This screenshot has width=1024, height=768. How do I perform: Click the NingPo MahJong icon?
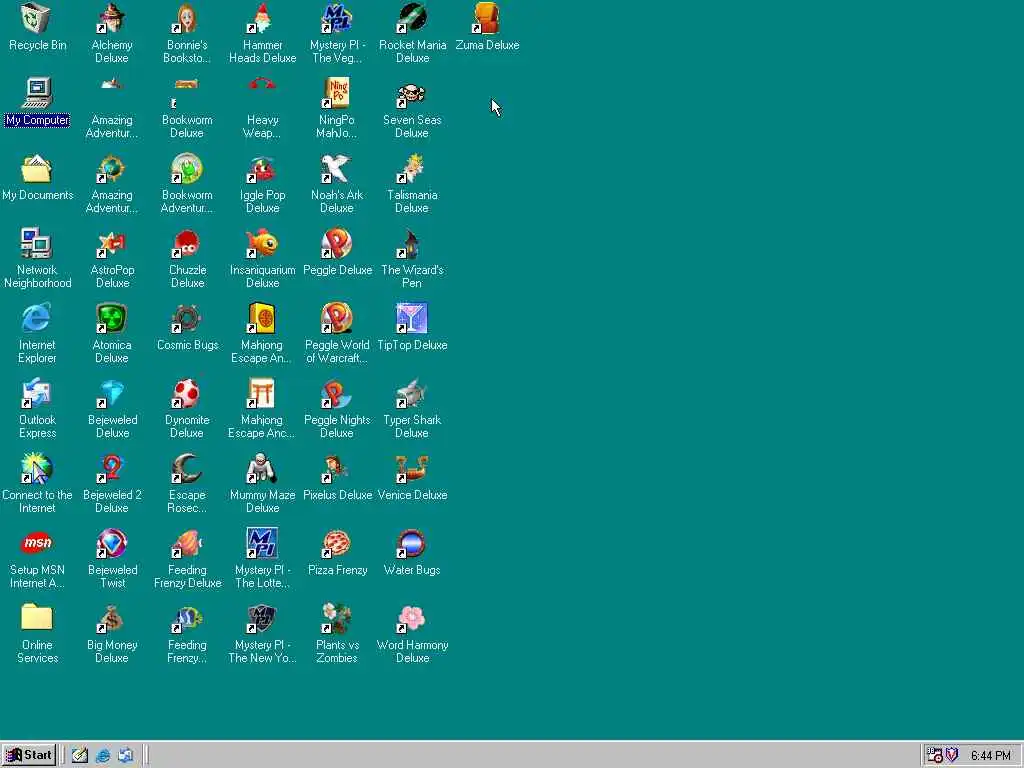[x=337, y=93]
